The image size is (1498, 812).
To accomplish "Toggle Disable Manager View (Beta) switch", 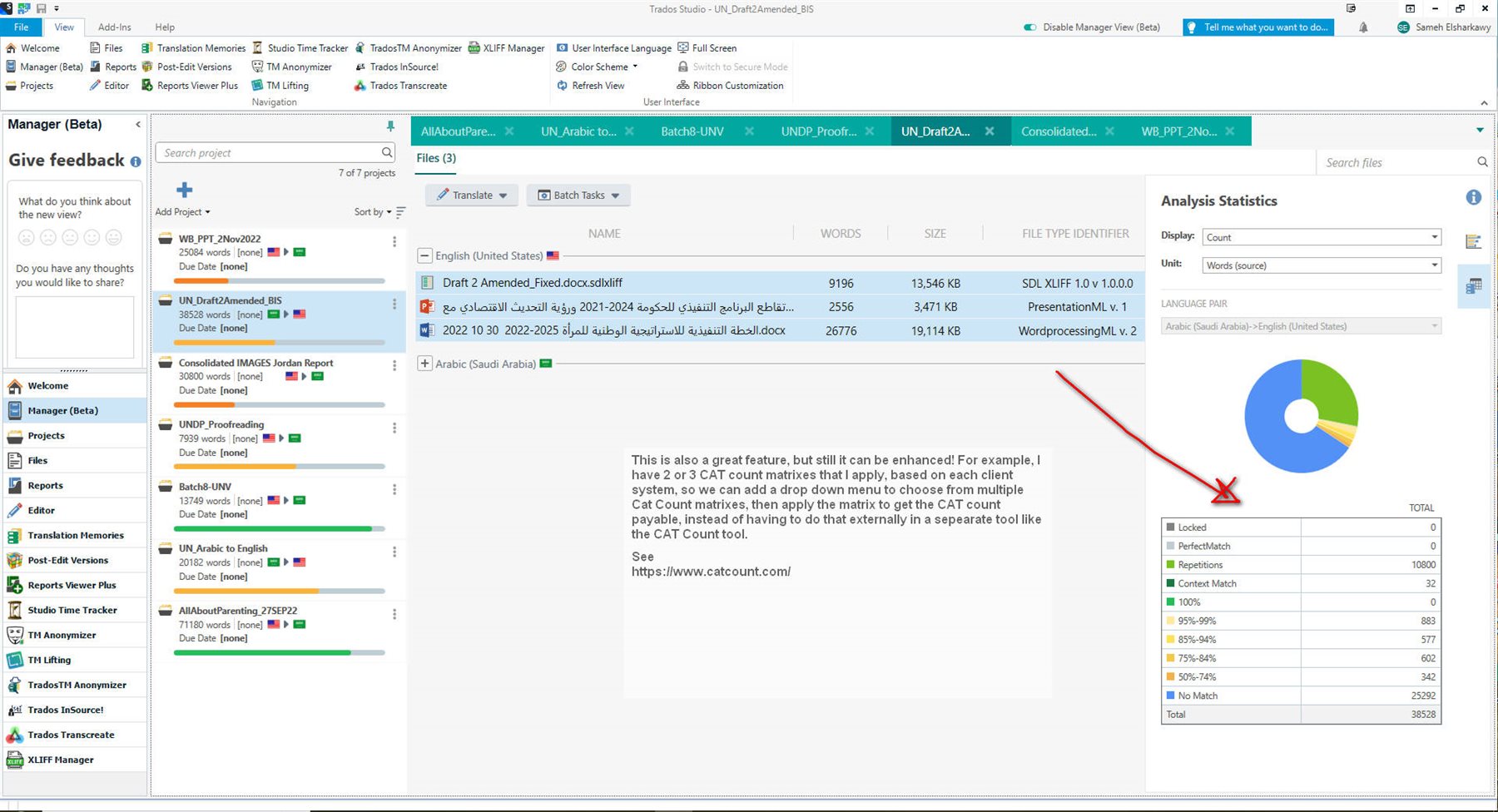I will point(1030,27).
